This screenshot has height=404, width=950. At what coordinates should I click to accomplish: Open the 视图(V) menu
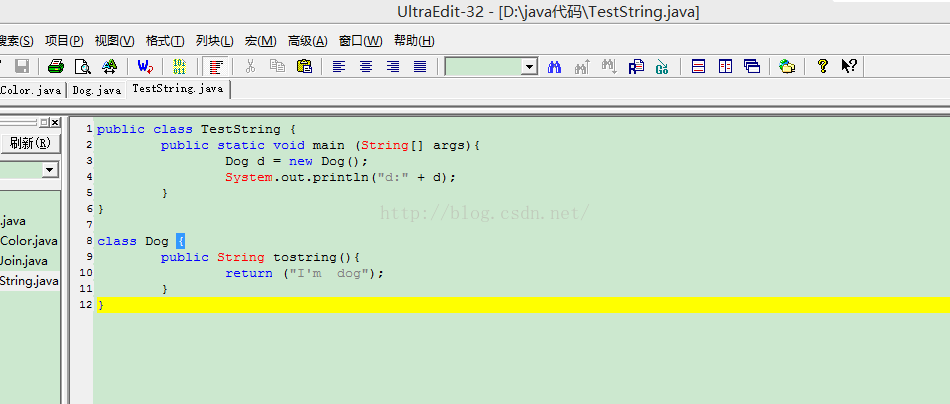(115, 41)
